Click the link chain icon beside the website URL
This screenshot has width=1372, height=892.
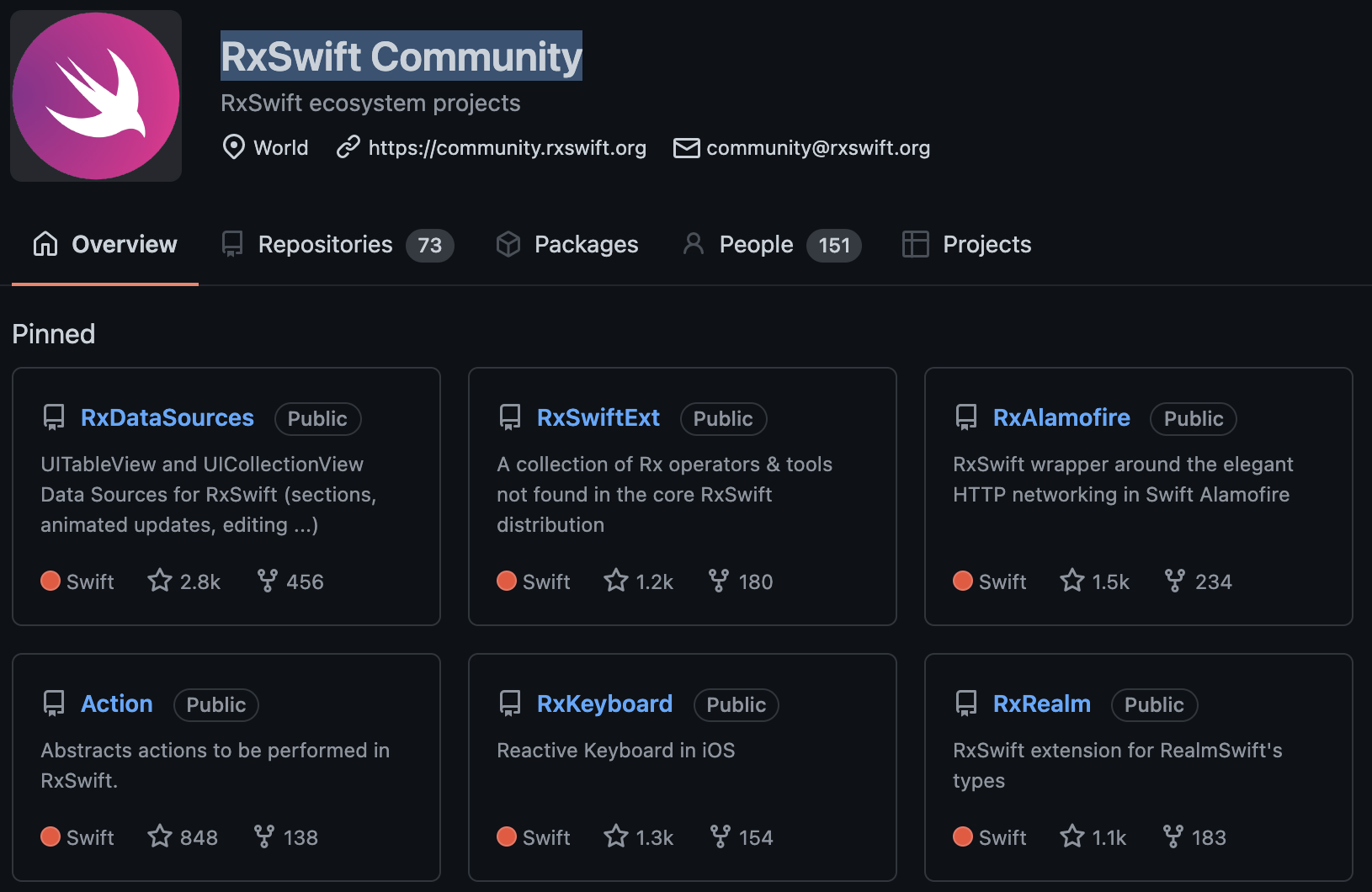pos(348,147)
